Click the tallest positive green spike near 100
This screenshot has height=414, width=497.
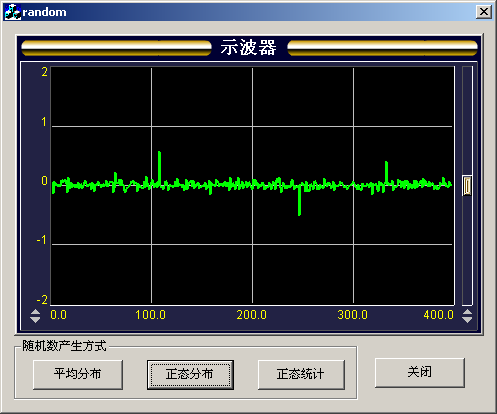[x=159, y=167]
